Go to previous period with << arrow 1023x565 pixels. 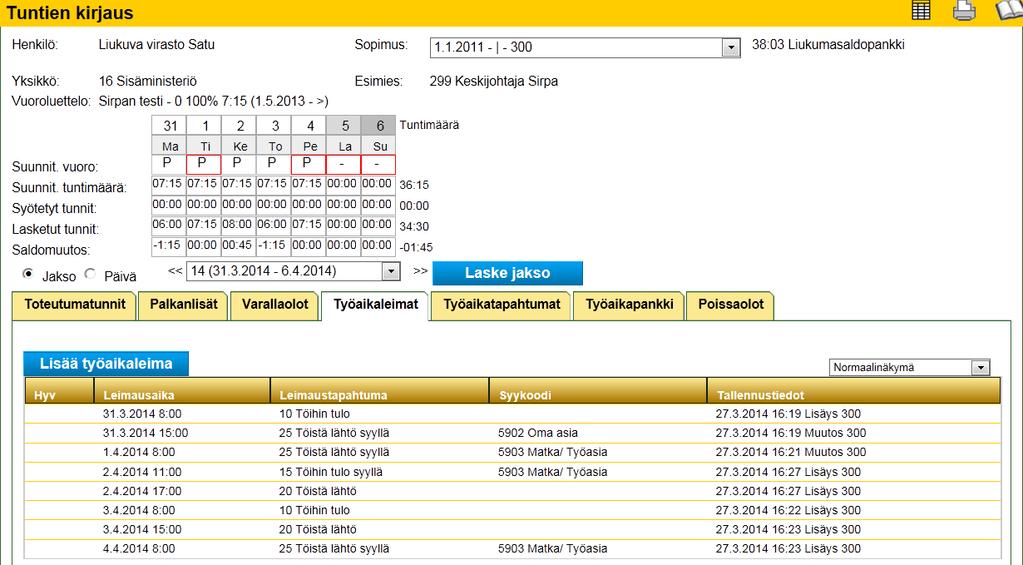pos(175,270)
